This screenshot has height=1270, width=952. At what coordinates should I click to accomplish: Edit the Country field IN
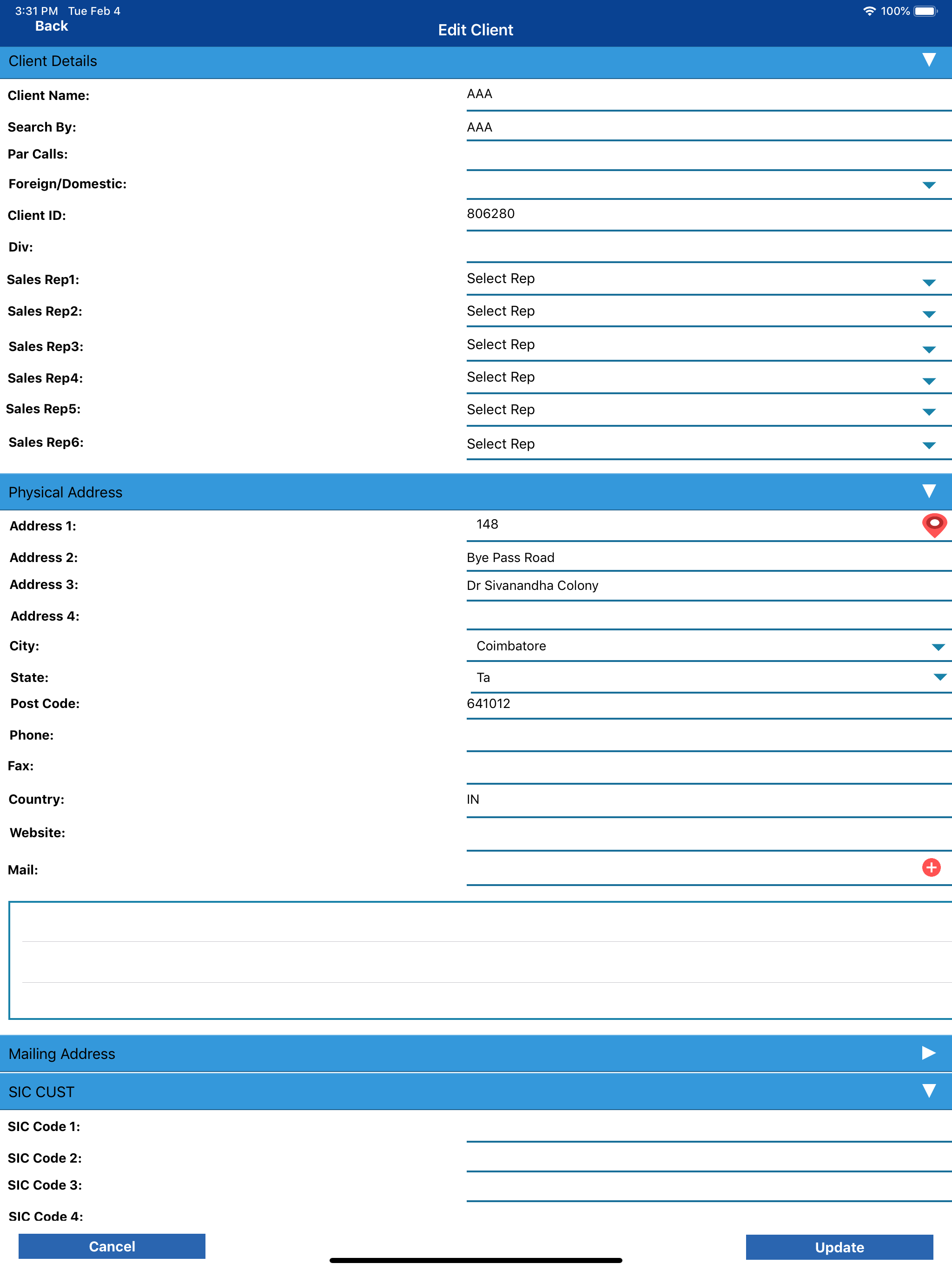(708, 801)
